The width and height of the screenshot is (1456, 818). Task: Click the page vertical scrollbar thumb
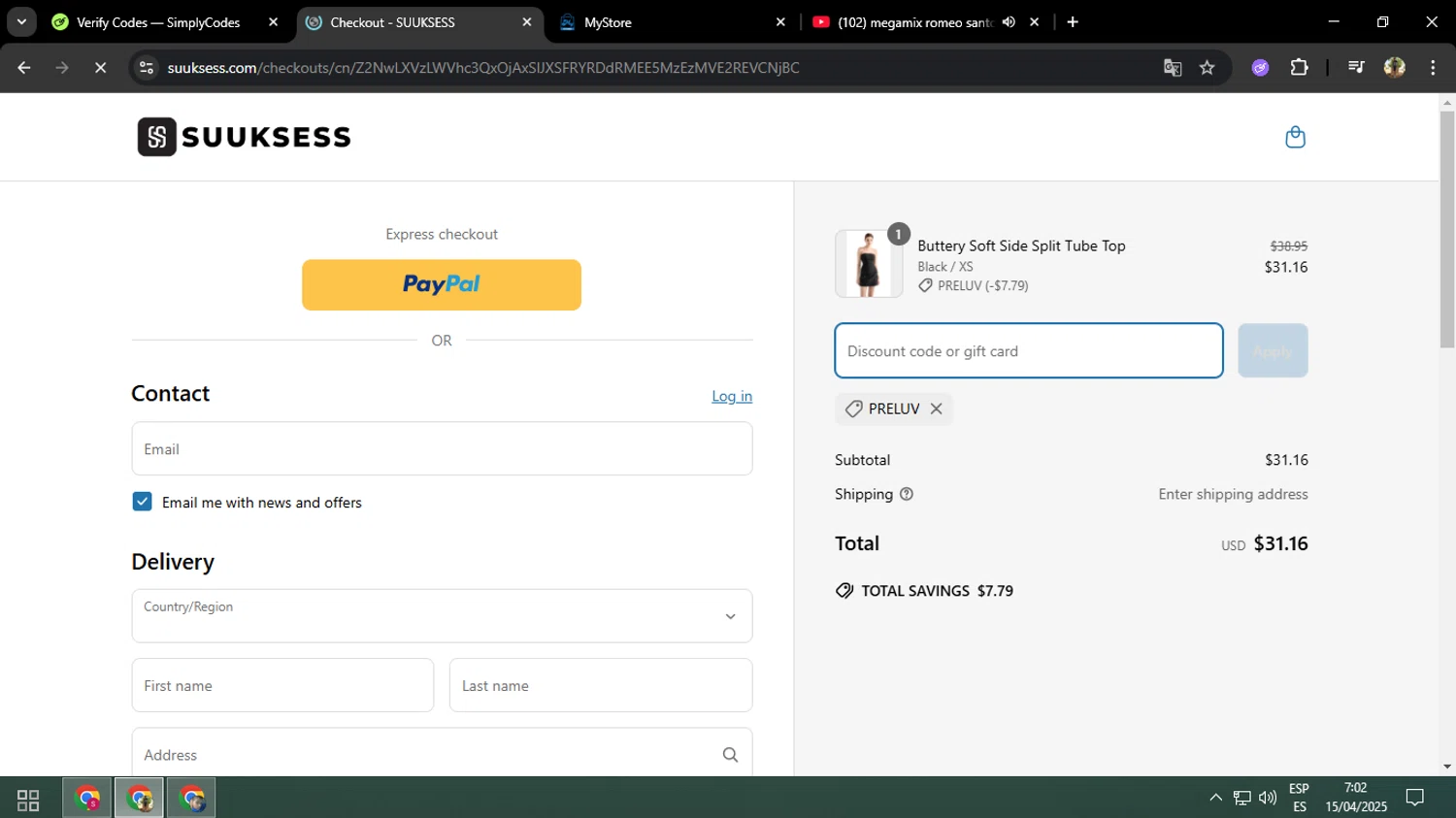[x=1447, y=229]
